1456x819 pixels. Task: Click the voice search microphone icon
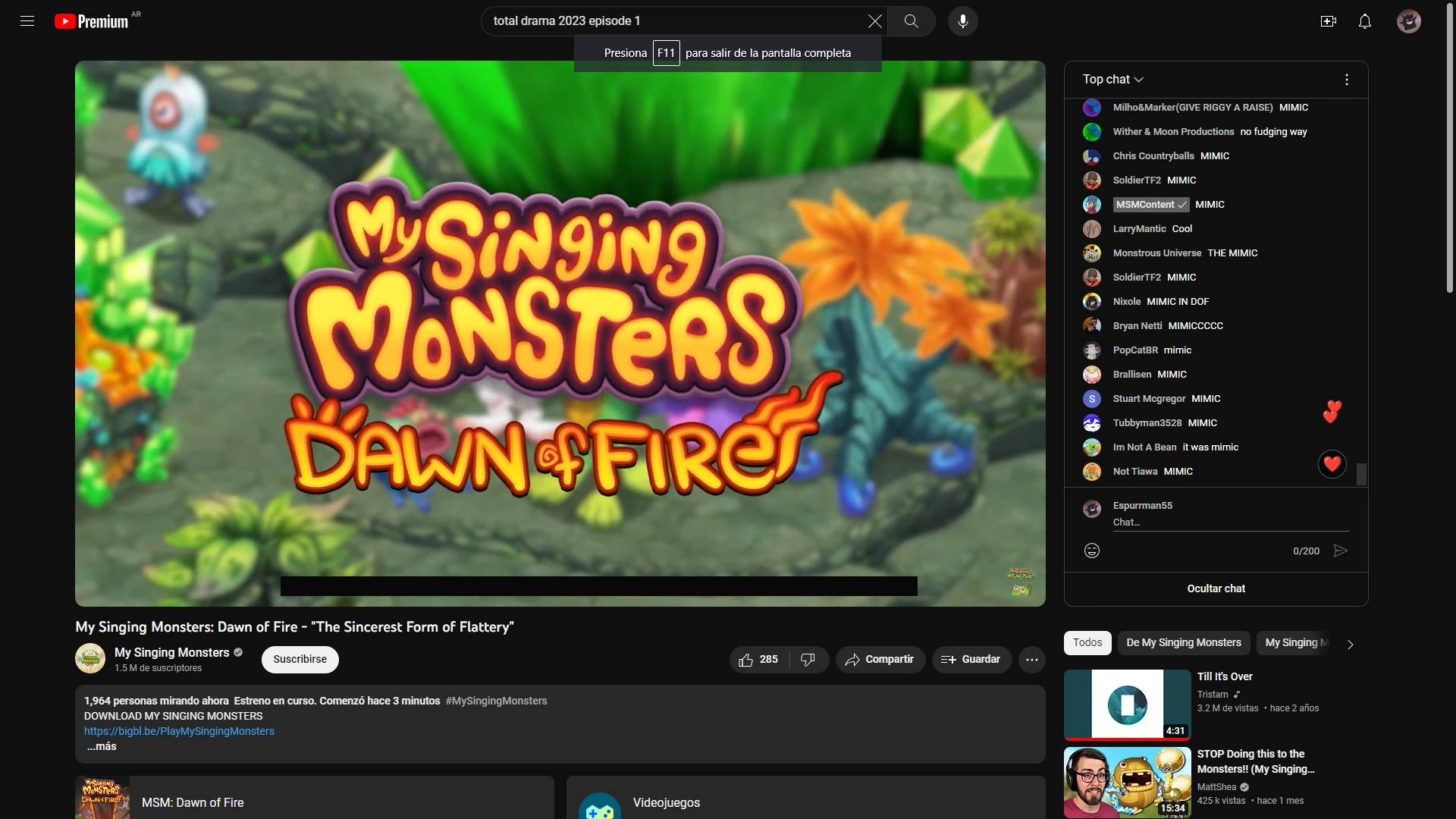pos(962,21)
